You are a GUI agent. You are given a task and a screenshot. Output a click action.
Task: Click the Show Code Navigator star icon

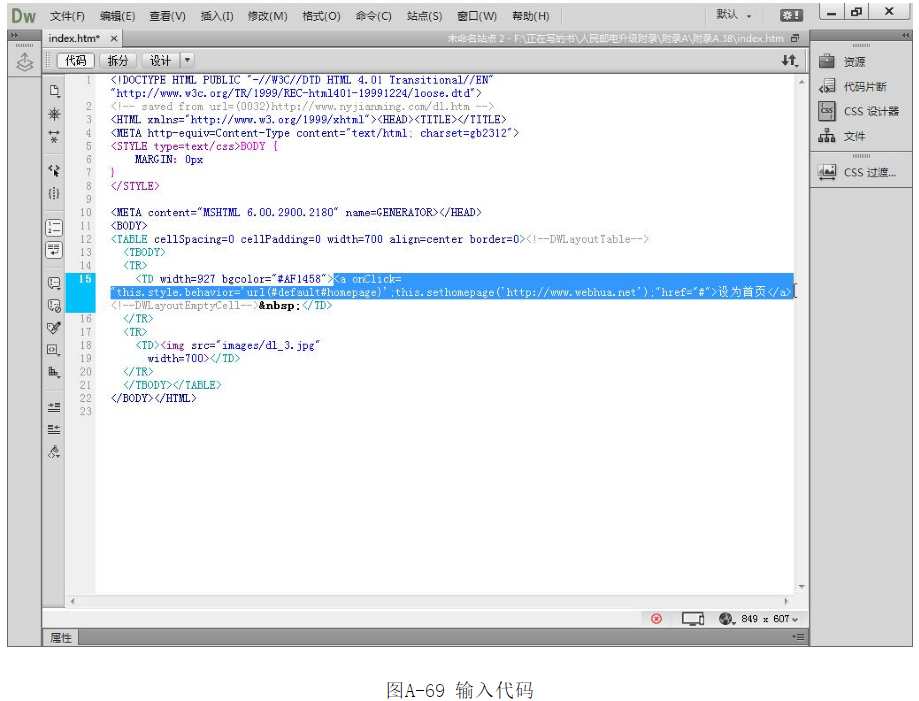54,113
